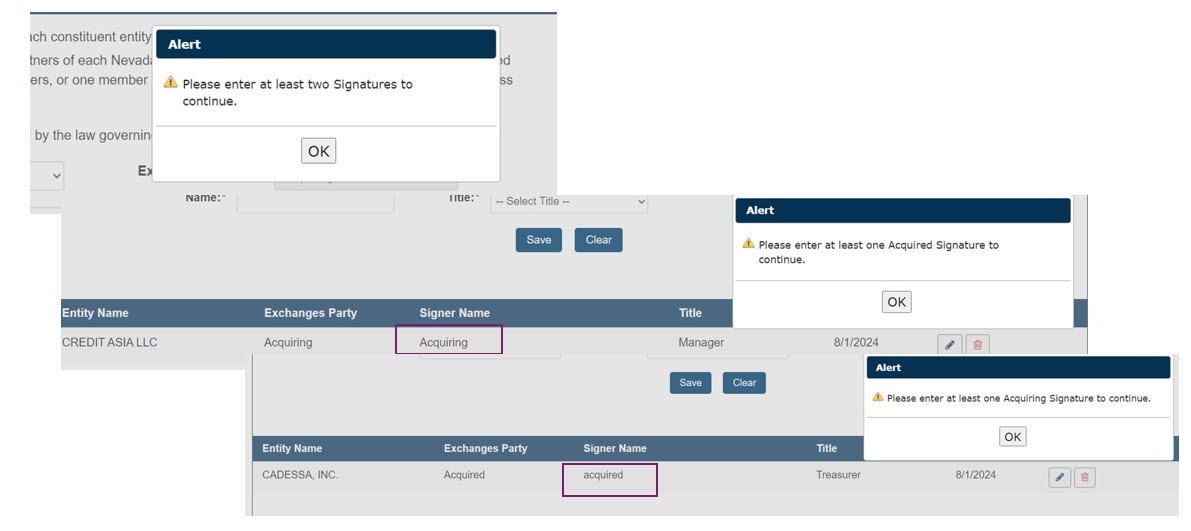
Task: Click Clear above the CADESSA, INC. table
Action: click(744, 382)
